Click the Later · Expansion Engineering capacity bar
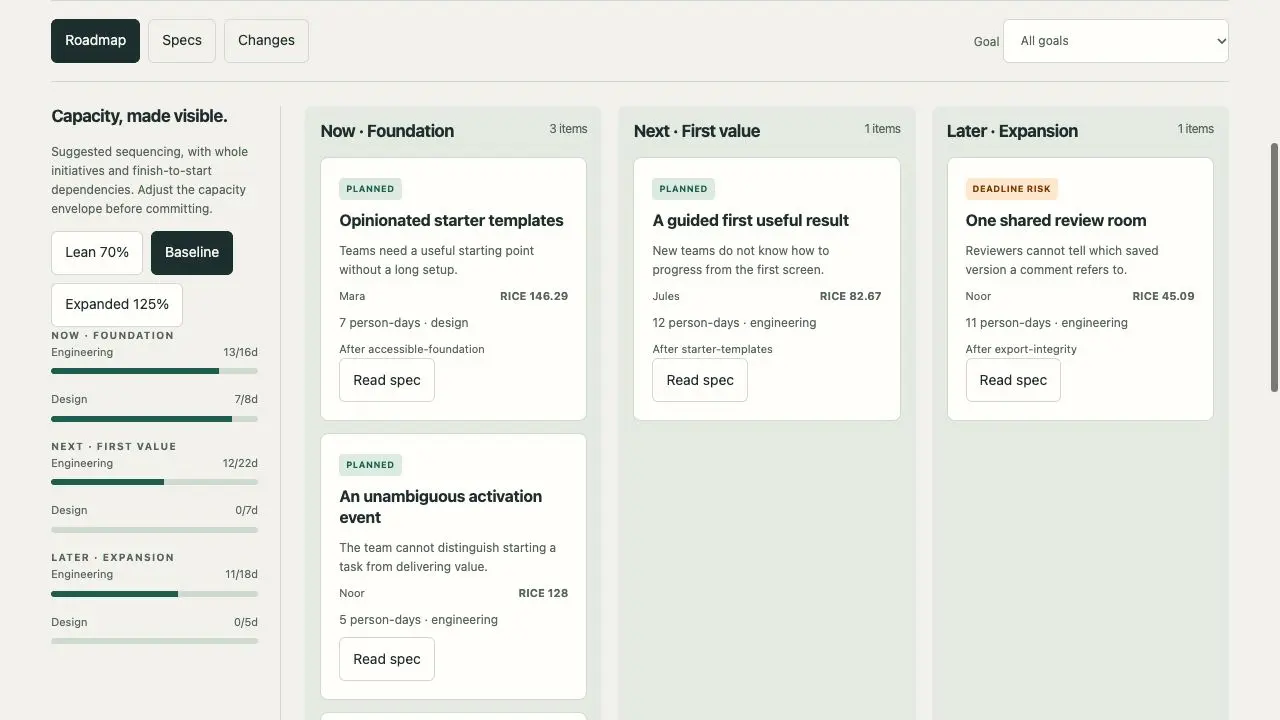 pyautogui.click(x=154, y=594)
